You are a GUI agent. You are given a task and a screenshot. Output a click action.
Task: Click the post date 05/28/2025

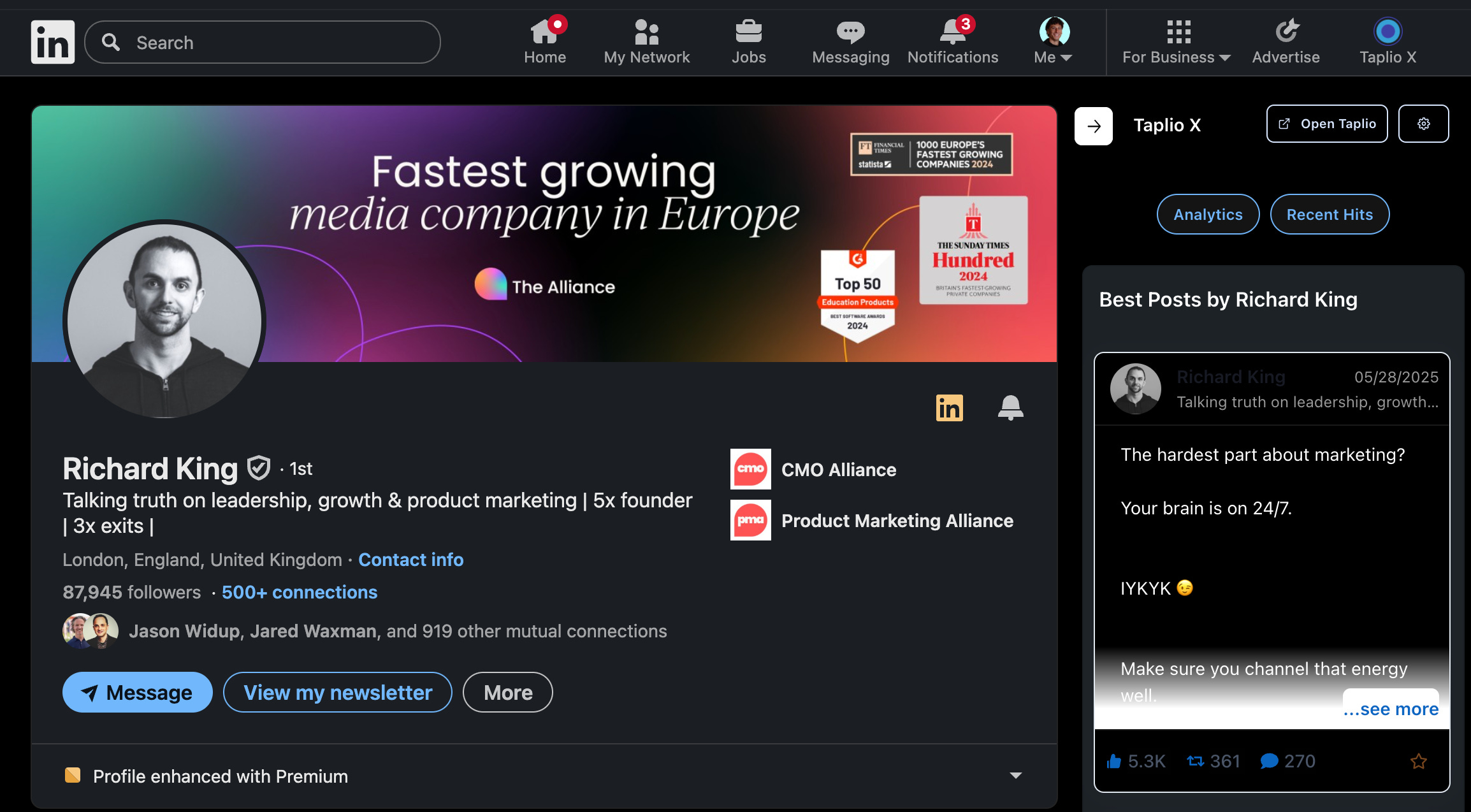1396,377
